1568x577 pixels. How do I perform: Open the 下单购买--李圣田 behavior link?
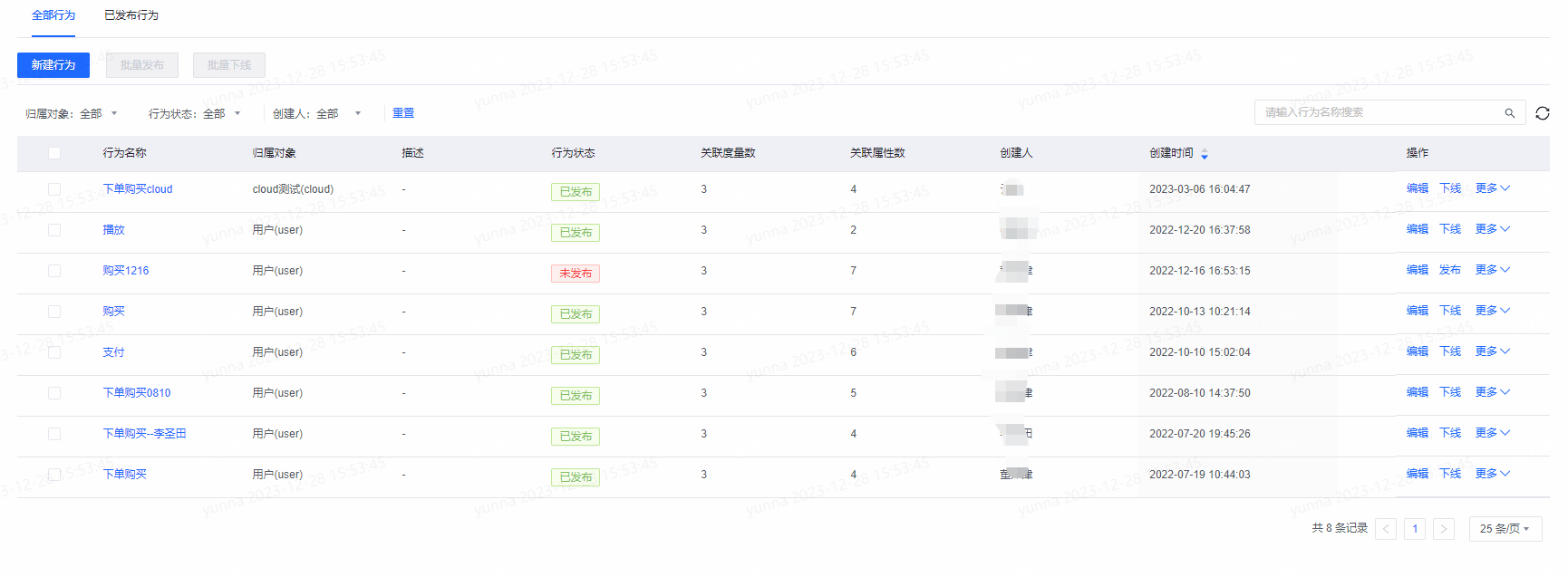coord(144,434)
